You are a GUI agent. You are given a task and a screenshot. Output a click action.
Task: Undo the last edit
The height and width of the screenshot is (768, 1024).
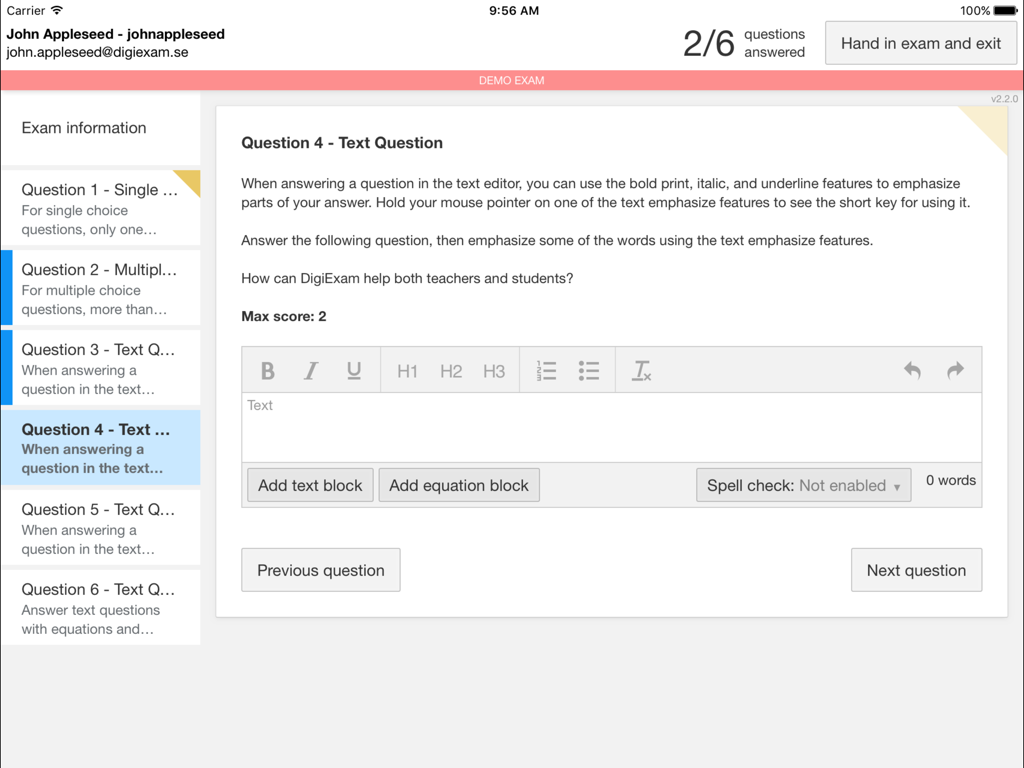point(912,370)
